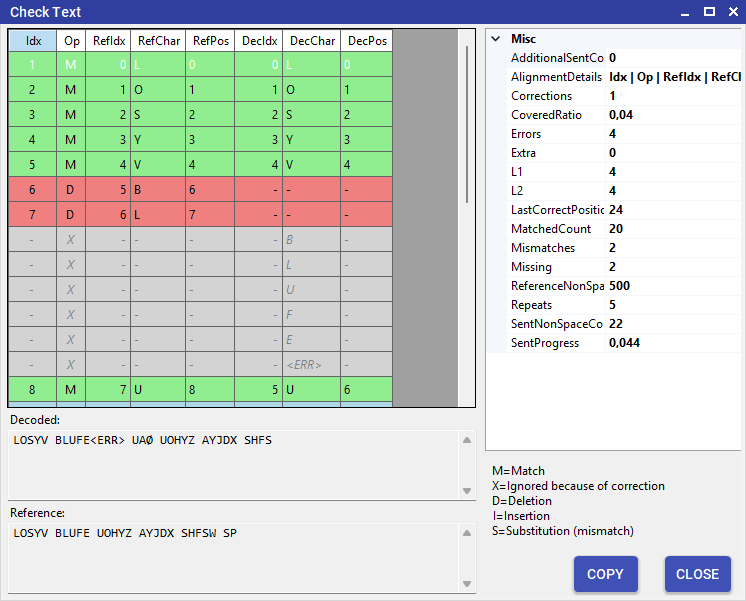This screenshot has width=746, height=601.
Task: Click the DecIdx column header
Action: click(x=259, y=41)
